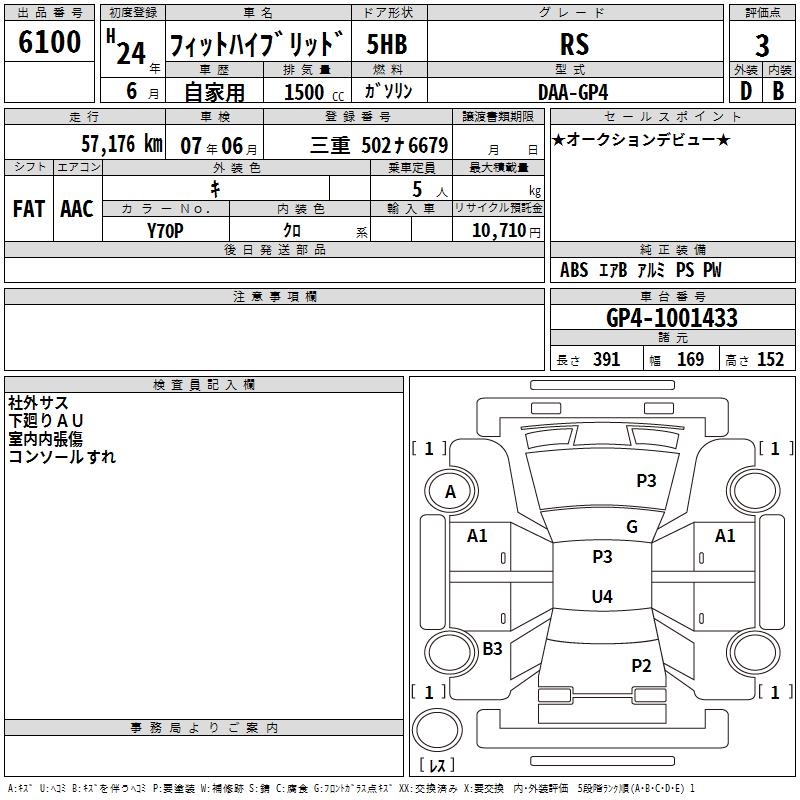
Task: Select PW in the genuine equipment list
Action: 712,270
